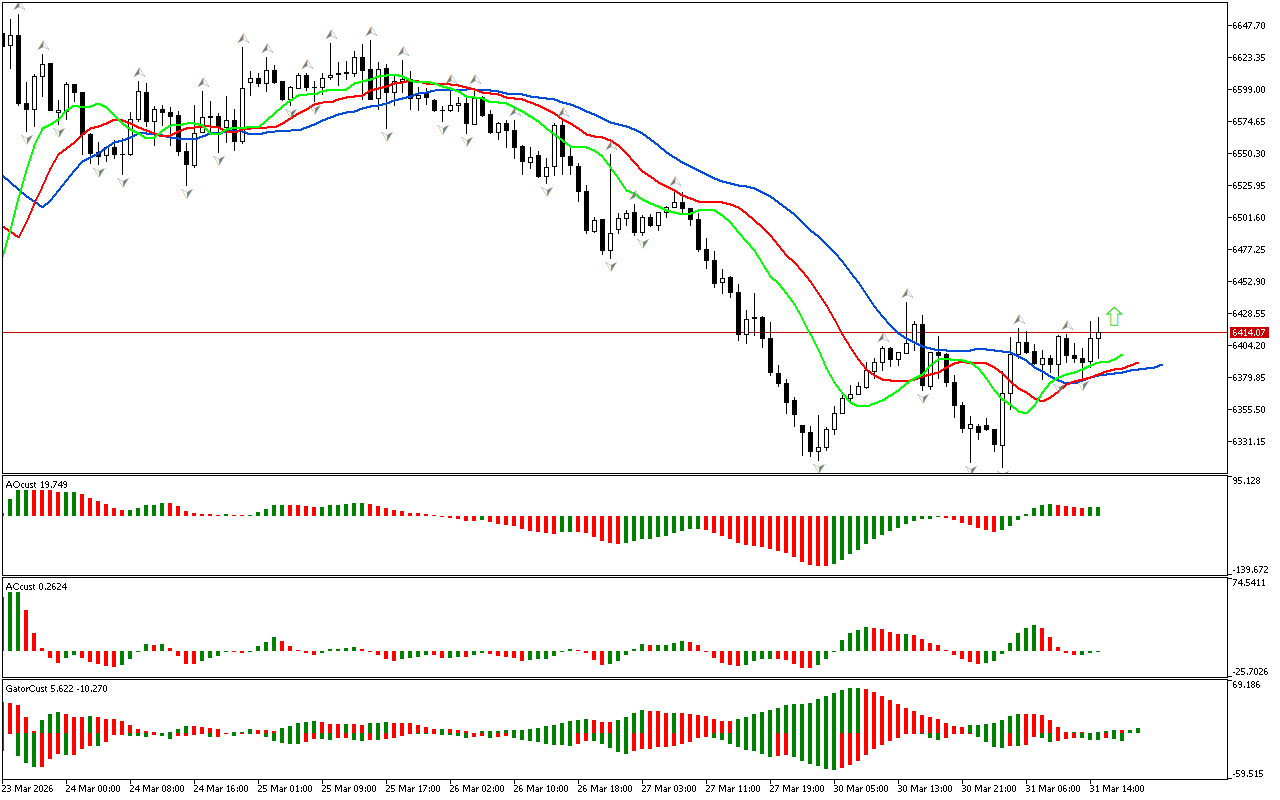
Task: Click the 69.186 Gator scale value
Action: pyautogui.click(x=1247, y=685)
